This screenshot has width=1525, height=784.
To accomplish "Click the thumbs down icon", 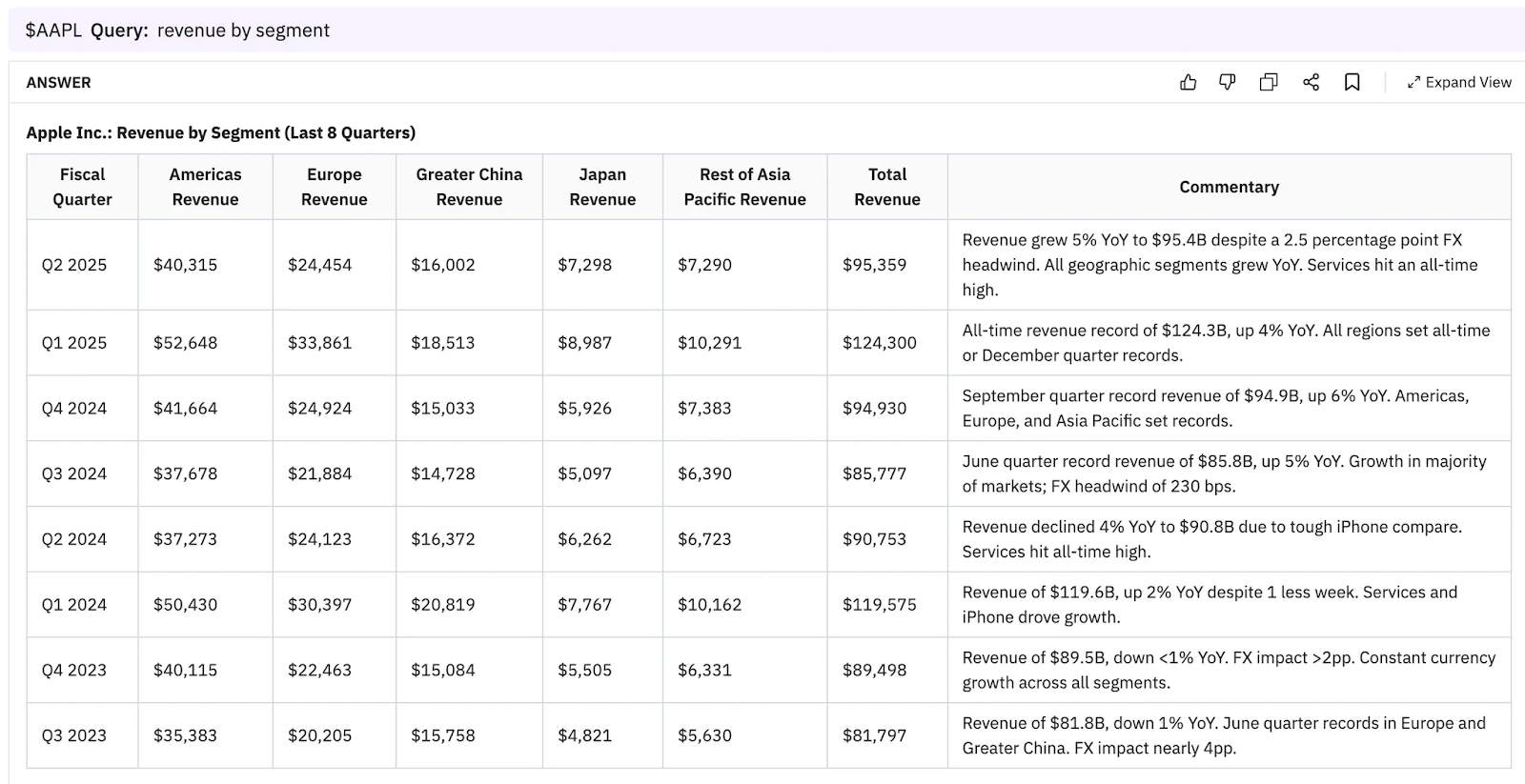I will [x=1228, y=83].
